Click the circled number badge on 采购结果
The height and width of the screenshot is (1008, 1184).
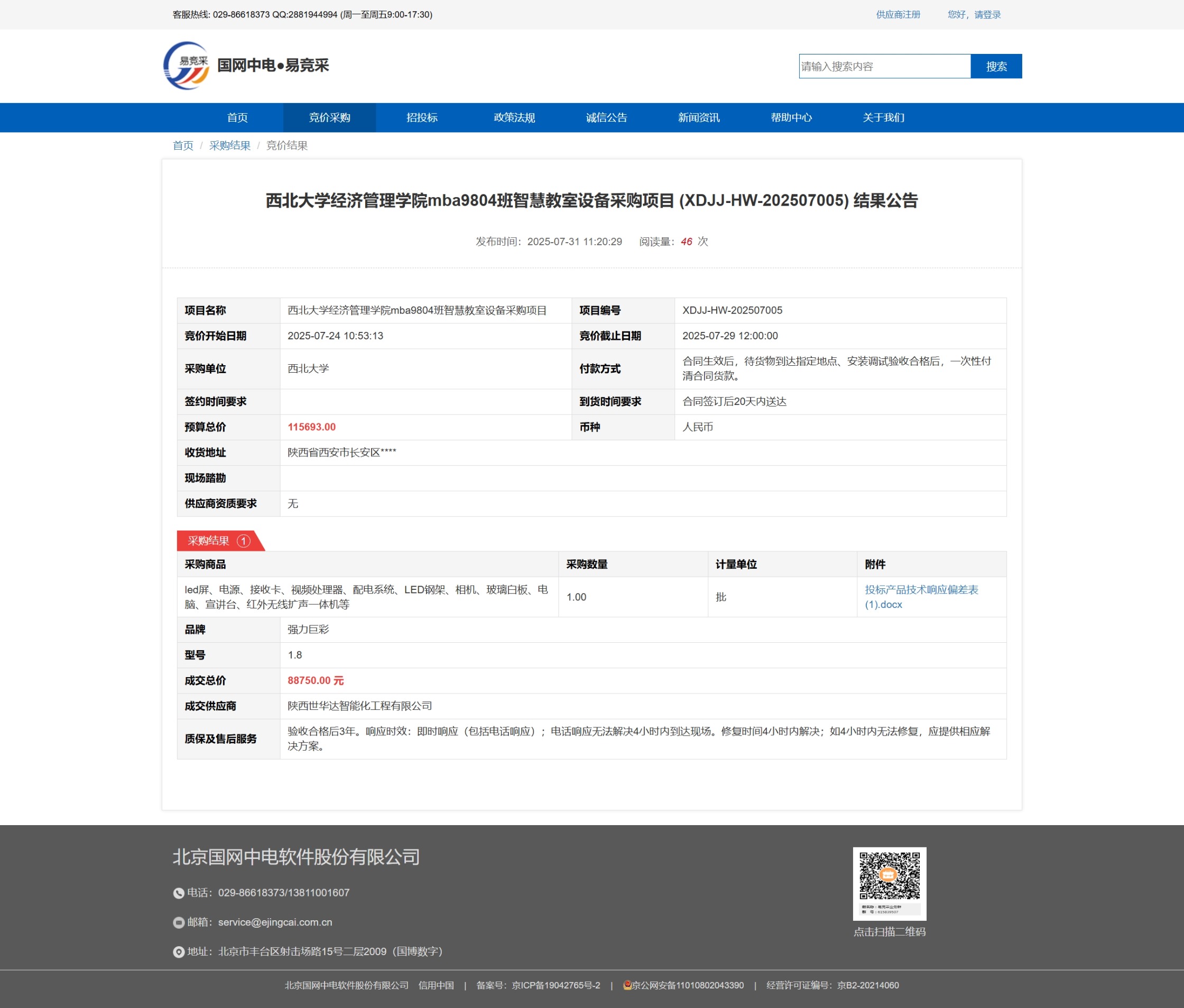(x=244, y=541)
